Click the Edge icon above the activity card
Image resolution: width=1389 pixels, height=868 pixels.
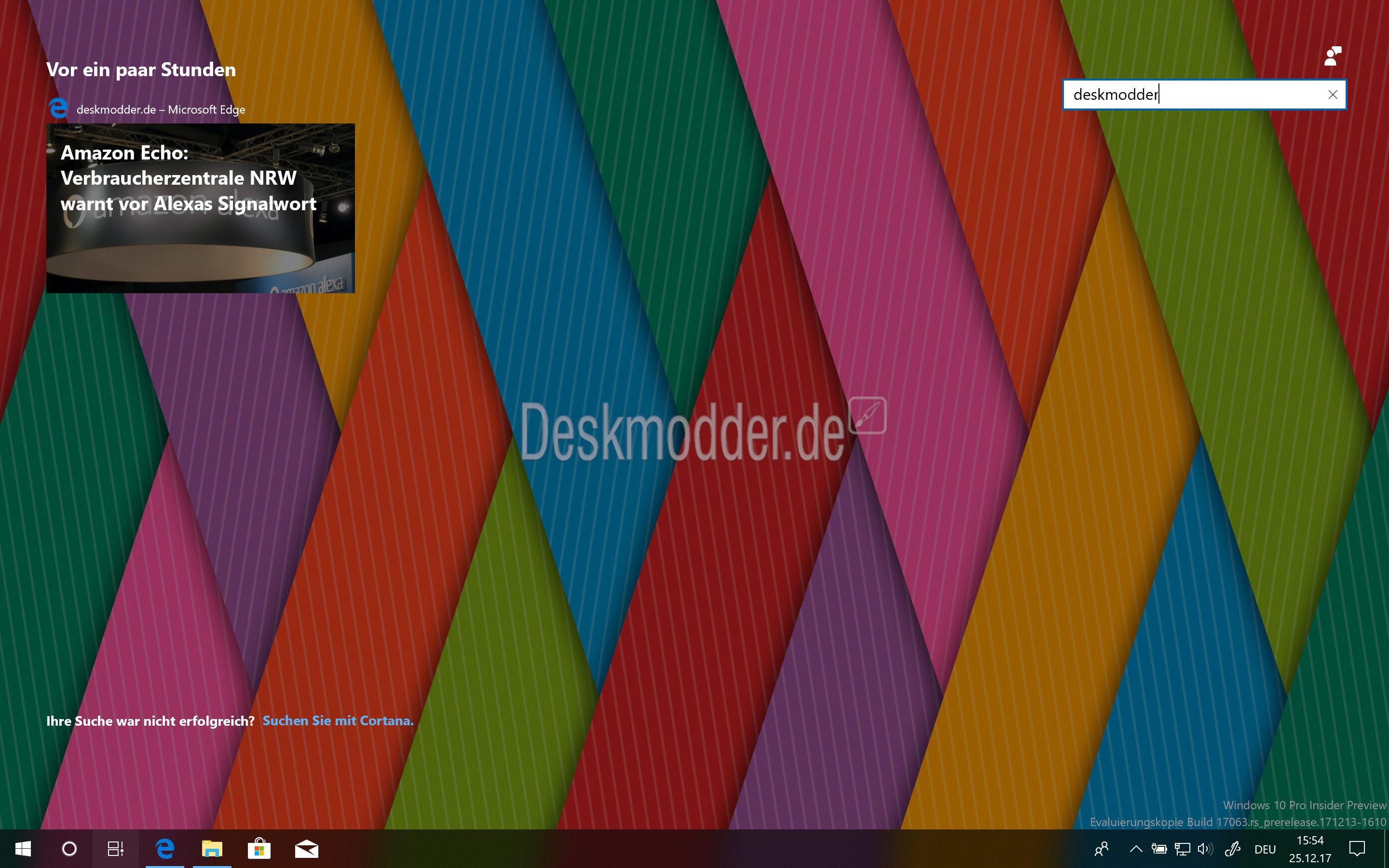click(x=58, y=108)
